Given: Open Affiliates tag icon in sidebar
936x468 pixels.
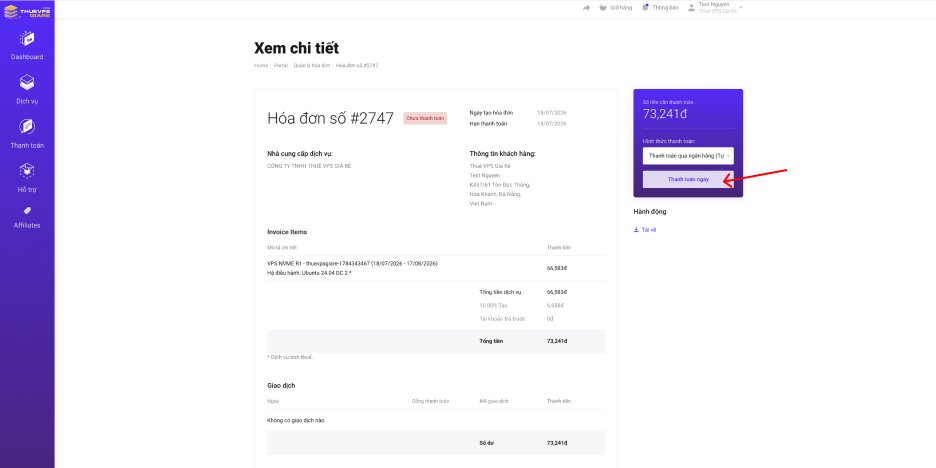Looking at the screenshot, I should tap(27, 211).
